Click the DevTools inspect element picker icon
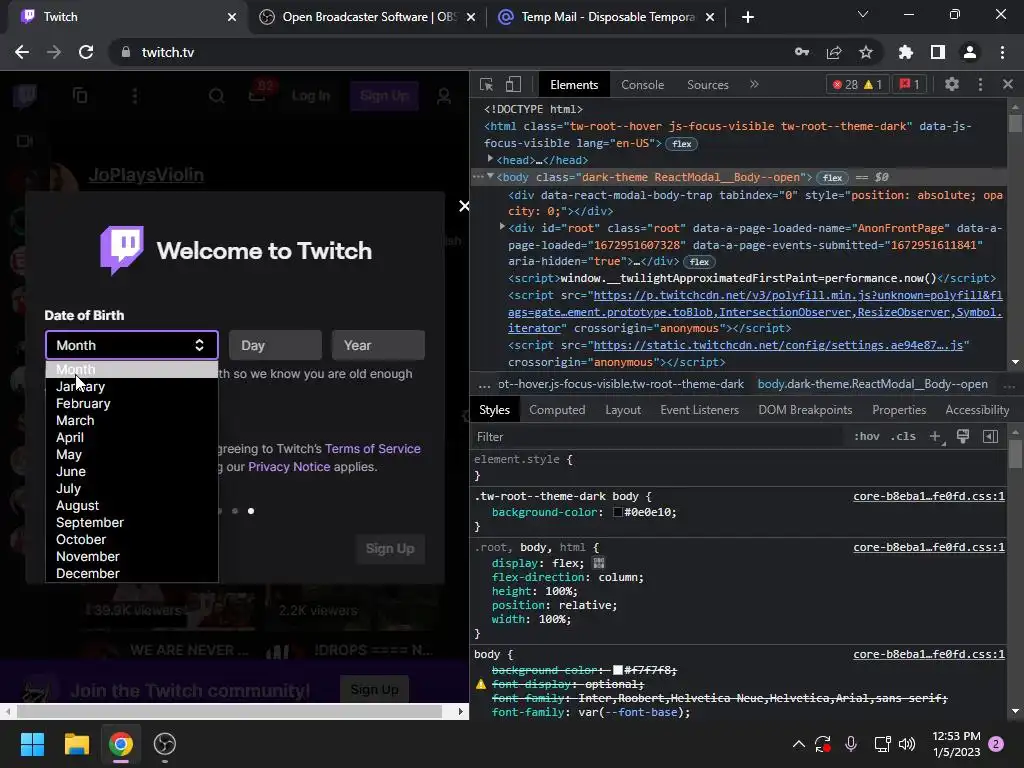 (x=486, y=84)
